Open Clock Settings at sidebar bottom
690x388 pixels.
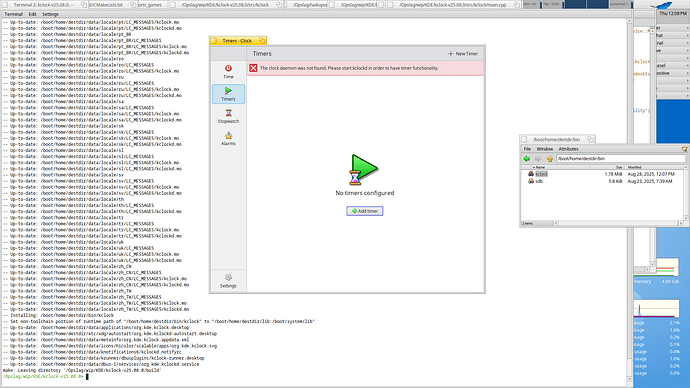pos(228,281)
